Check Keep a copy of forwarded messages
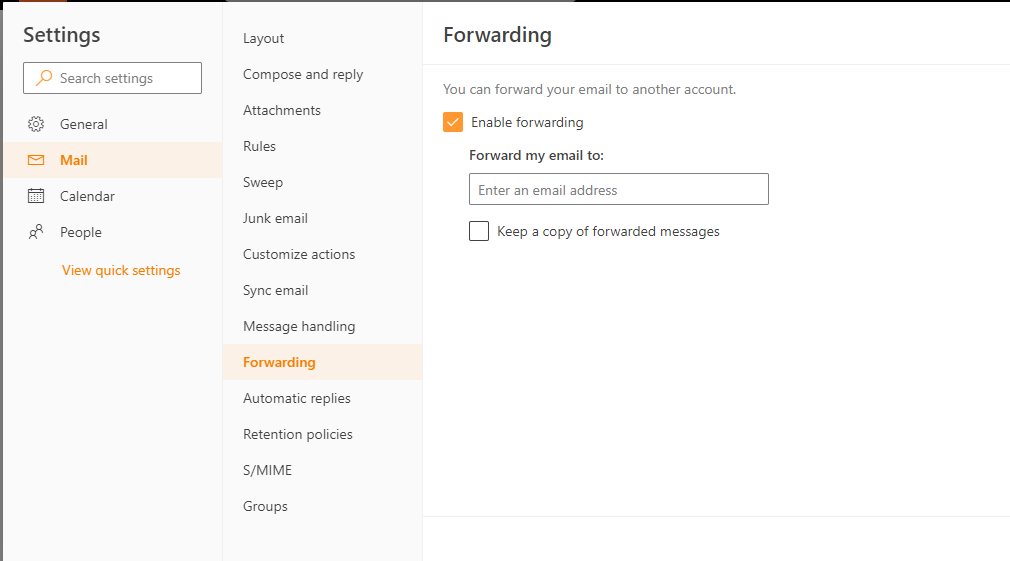The height and width of the screenshot is (561, 1010). [479, 231]
